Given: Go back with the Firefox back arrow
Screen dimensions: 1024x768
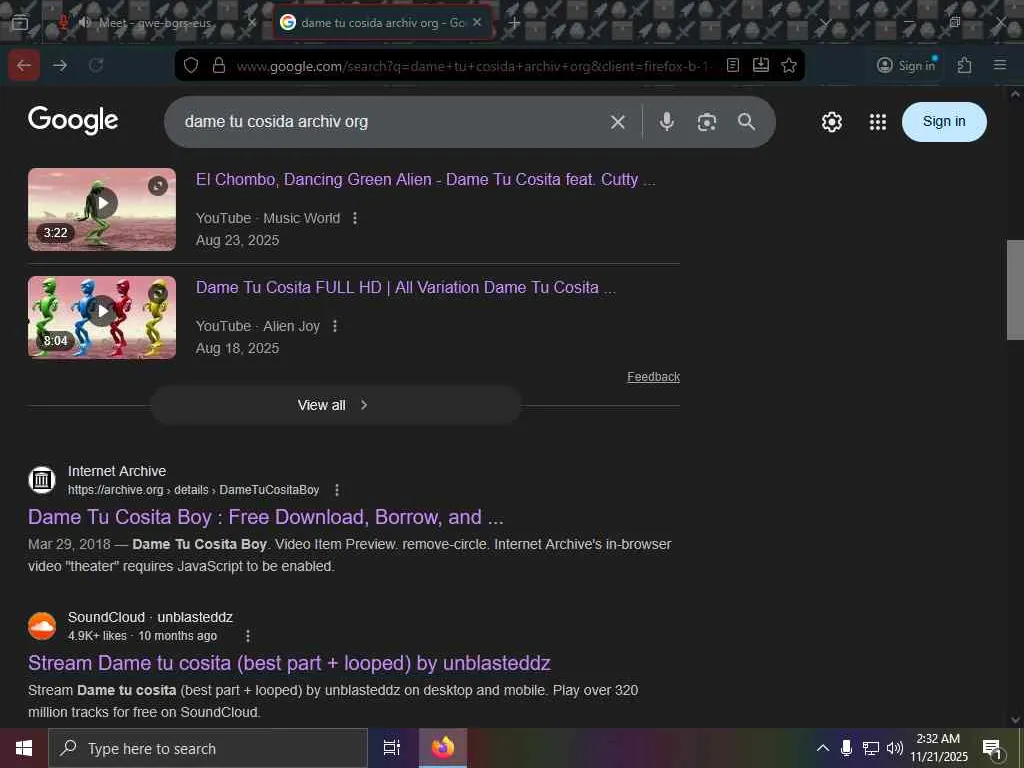Looking at the screenshot, I should [24, 65].
